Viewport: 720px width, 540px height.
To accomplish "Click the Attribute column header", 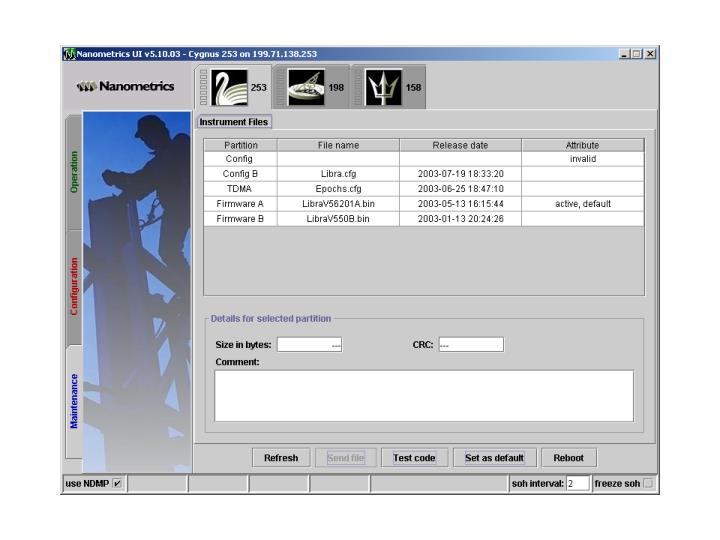I will 583,145.
